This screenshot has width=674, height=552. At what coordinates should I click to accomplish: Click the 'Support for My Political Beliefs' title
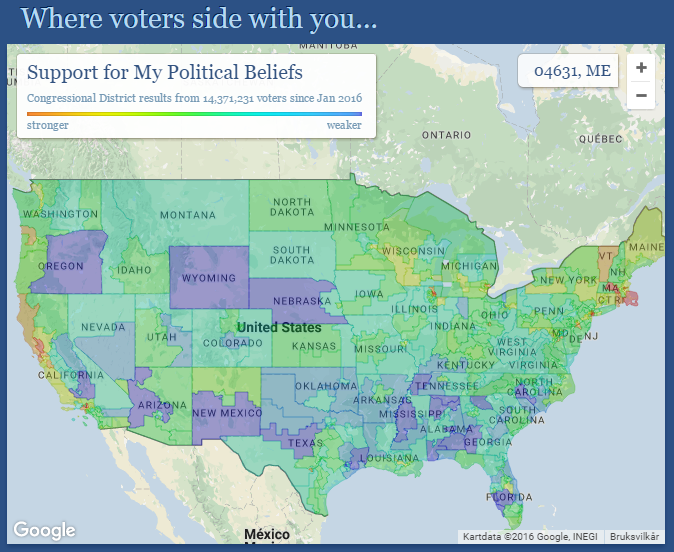pyautogui.click(x=165, y=72)
